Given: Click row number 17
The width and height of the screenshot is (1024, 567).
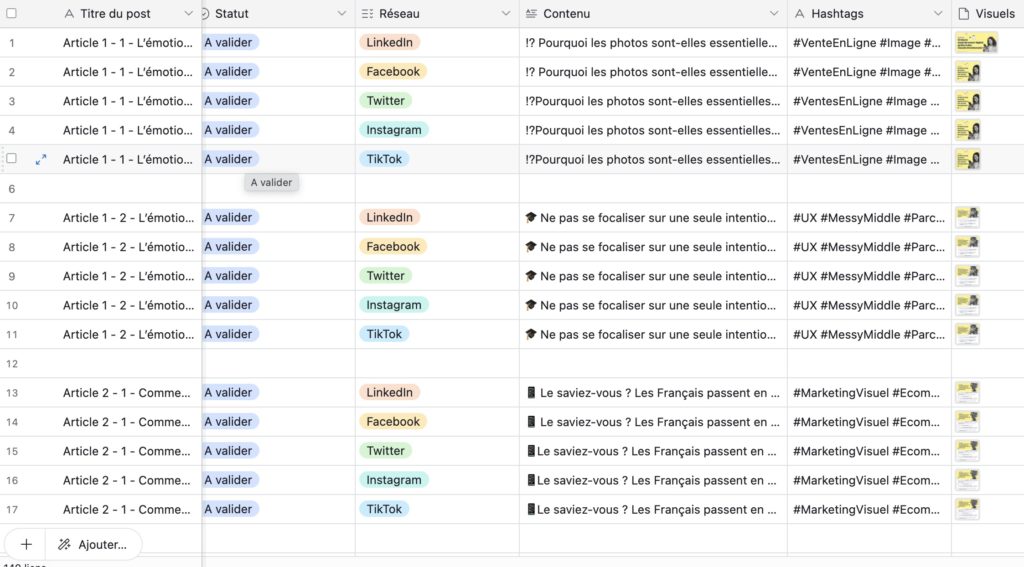Looking at the screenshot, I should (x=12, y=510).
